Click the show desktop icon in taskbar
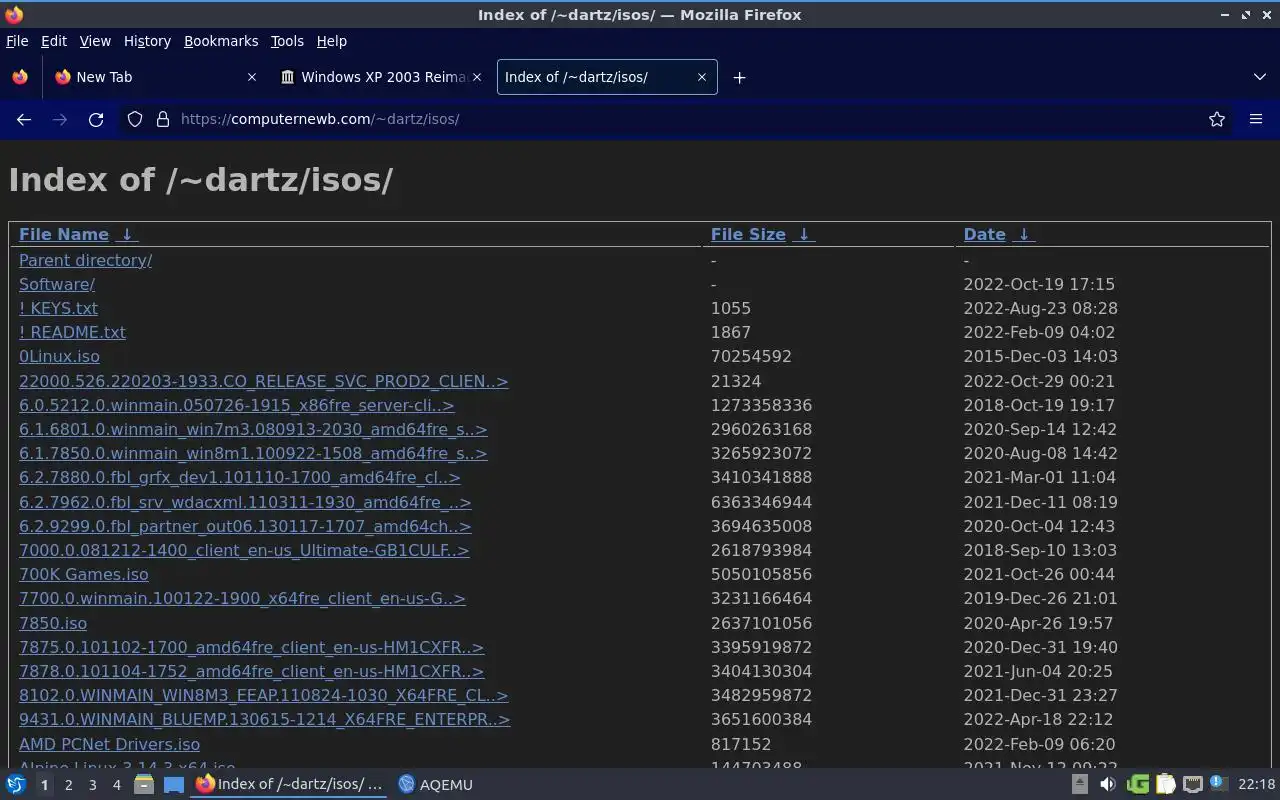 coord(174,785)
